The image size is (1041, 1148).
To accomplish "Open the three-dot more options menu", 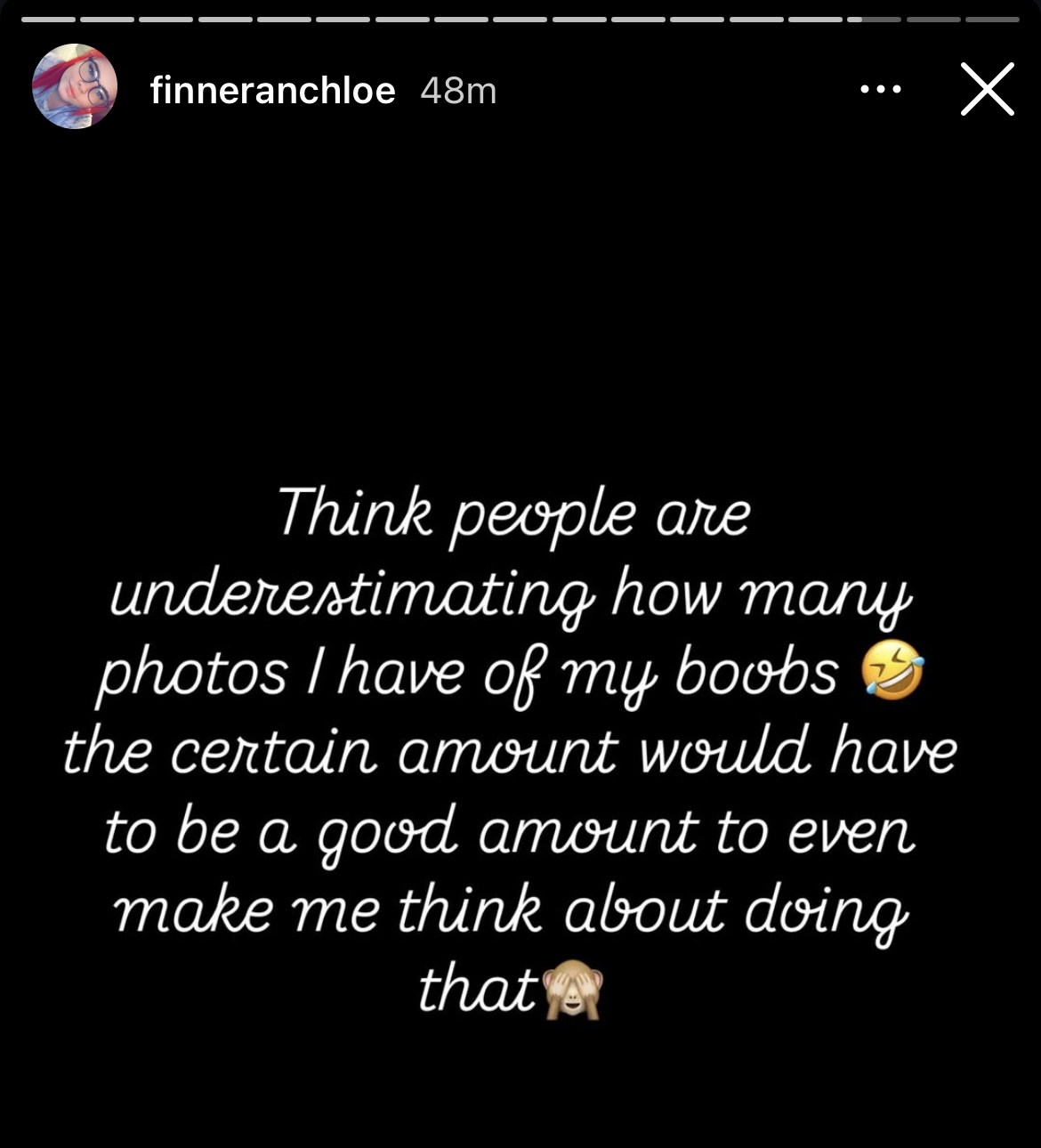I will [881, 89].
